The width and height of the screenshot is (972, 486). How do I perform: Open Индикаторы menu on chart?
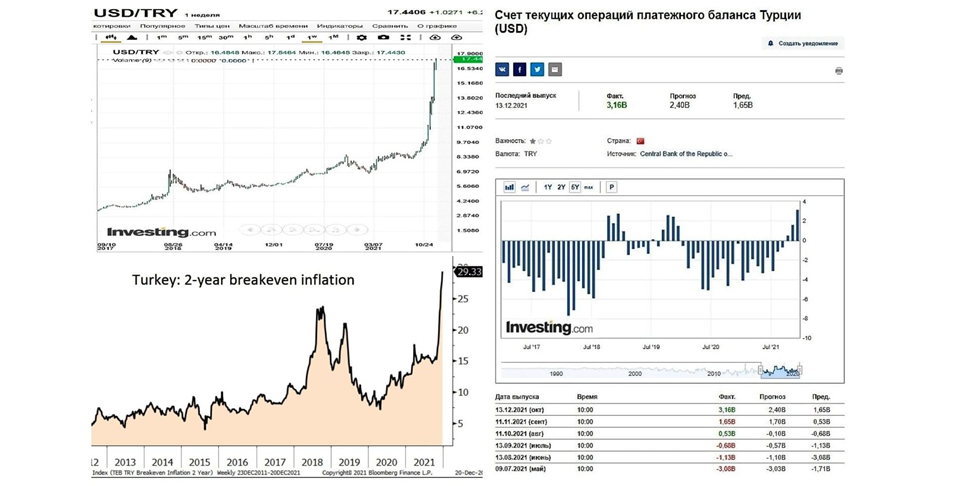pos(339,26)
